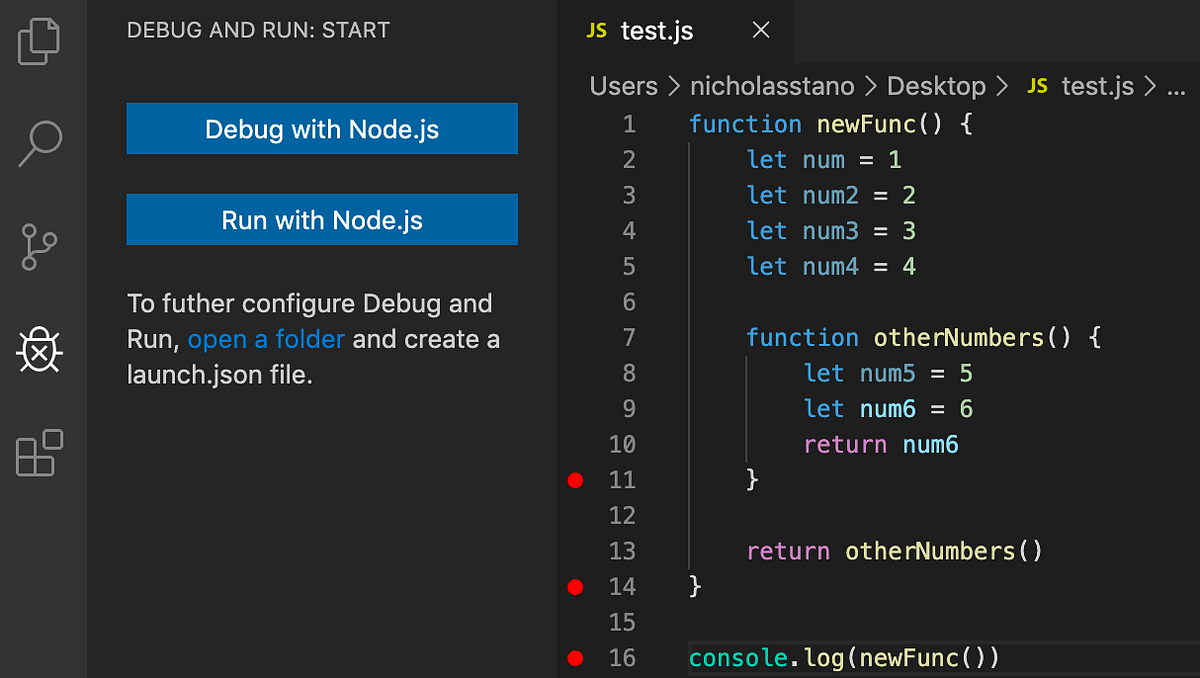Open the Extensions view
The height and width of the screenshot is (678, 1200).
pyautogui.click(x=40, y=454)
